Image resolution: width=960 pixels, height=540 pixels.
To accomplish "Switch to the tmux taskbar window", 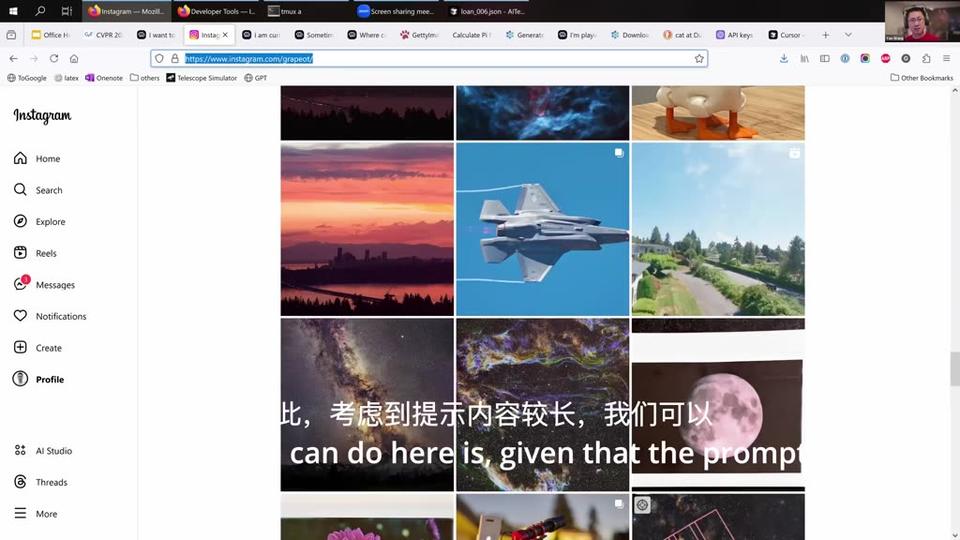I will [x=305, y=11].
